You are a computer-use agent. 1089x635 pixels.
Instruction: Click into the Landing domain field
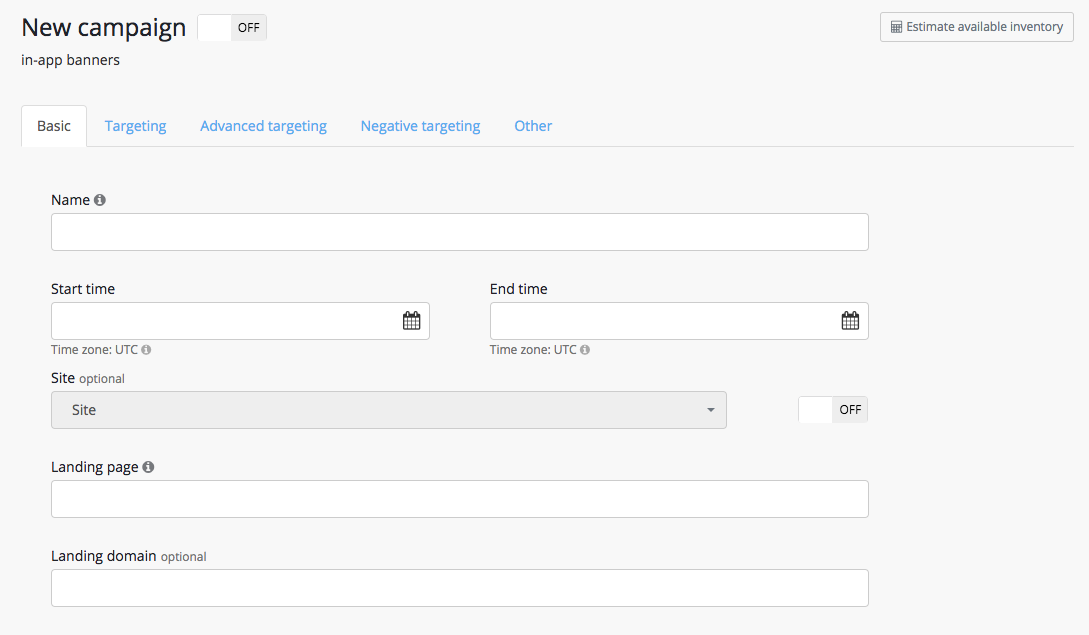459,588
